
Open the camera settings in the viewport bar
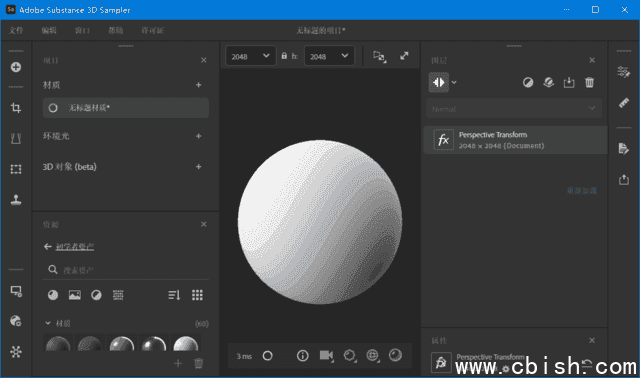coord(326,356)
